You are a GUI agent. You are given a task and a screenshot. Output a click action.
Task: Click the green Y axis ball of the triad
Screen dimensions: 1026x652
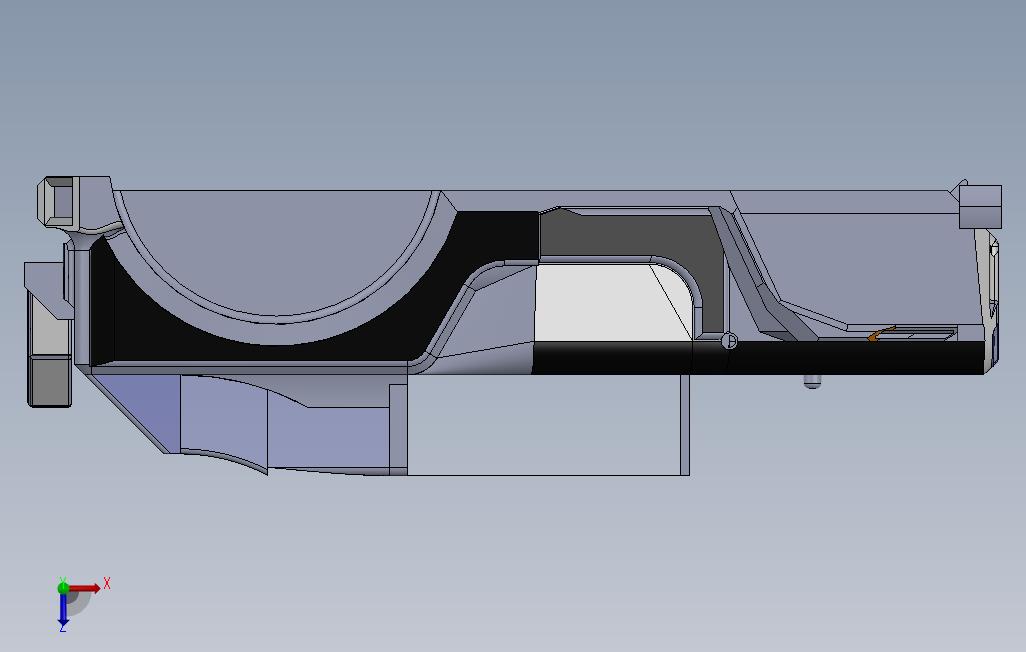click(63, 588)
